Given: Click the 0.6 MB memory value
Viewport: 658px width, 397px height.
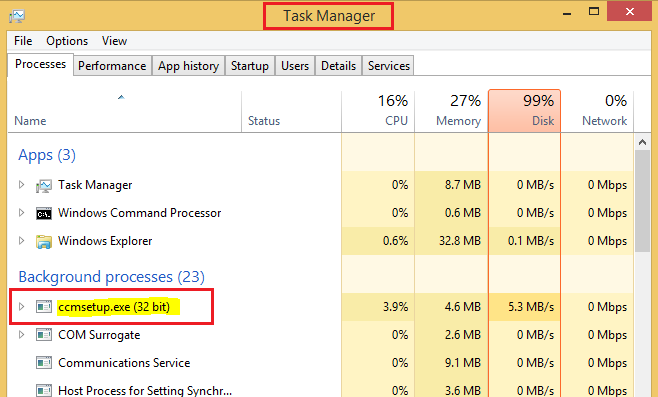Looking at the screenshot, I should (463, 213).
